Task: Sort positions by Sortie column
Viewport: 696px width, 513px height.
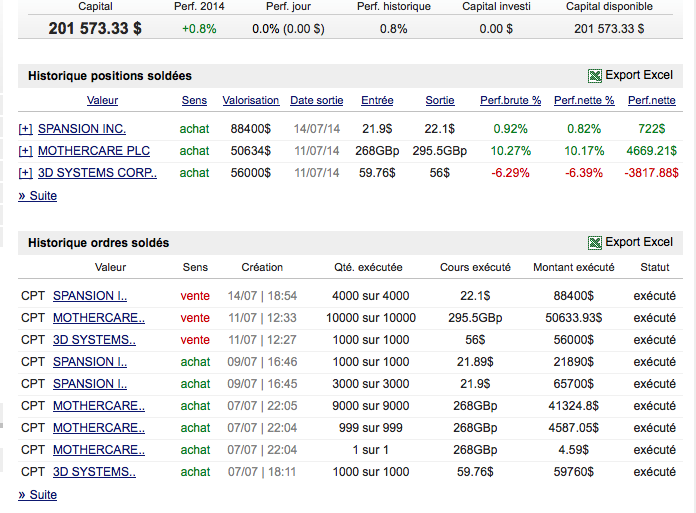Action: 440,100
